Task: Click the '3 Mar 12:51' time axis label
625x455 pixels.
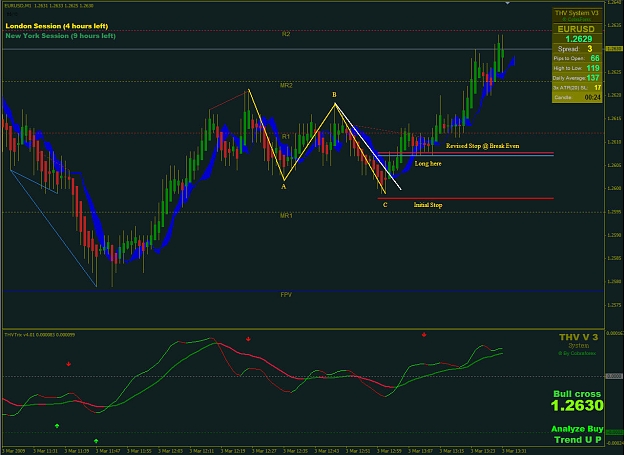Action: [x=358, y=451]
